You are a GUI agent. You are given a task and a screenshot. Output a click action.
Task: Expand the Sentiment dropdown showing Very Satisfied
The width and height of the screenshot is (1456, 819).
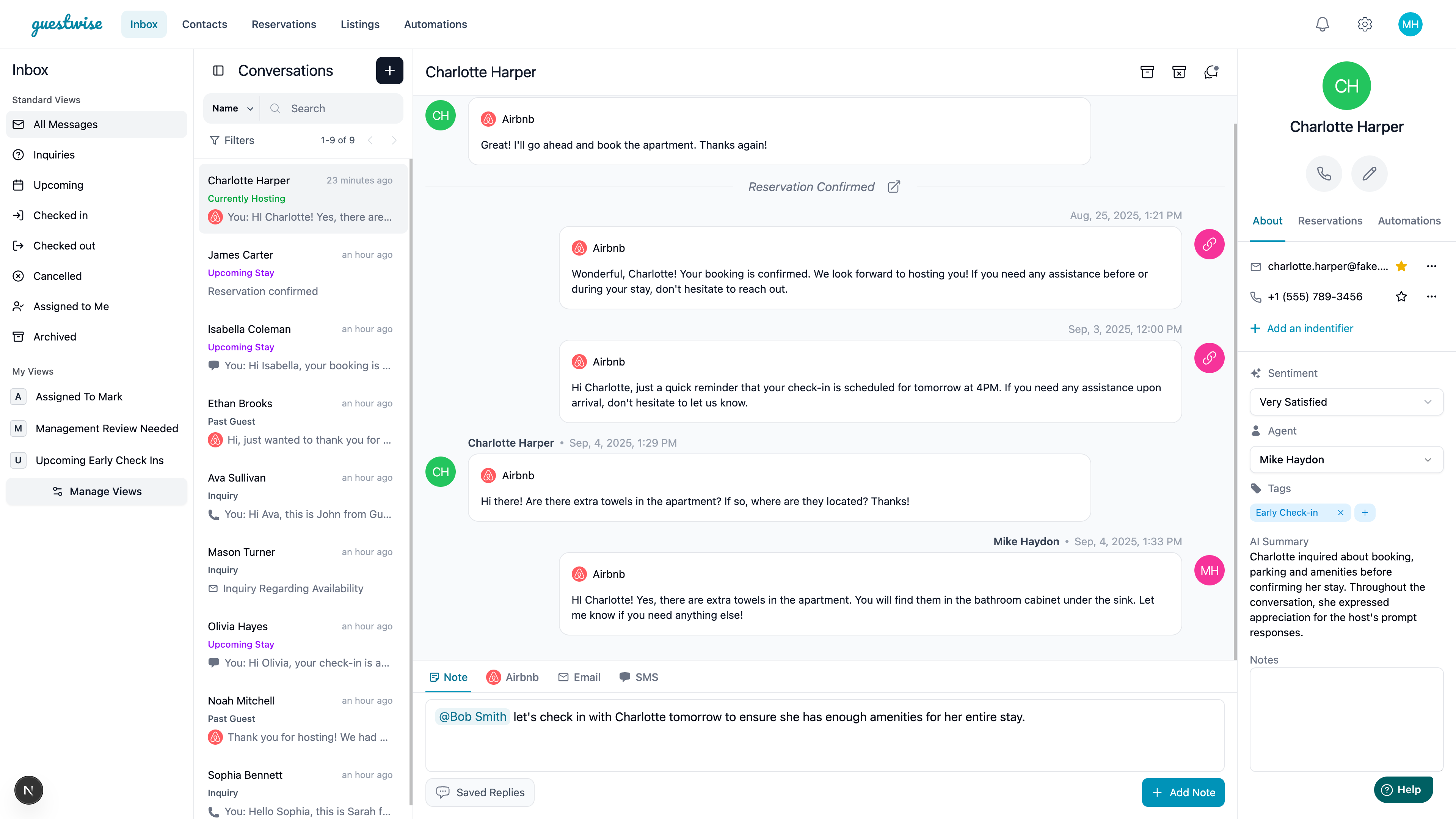pos(1346,402)
